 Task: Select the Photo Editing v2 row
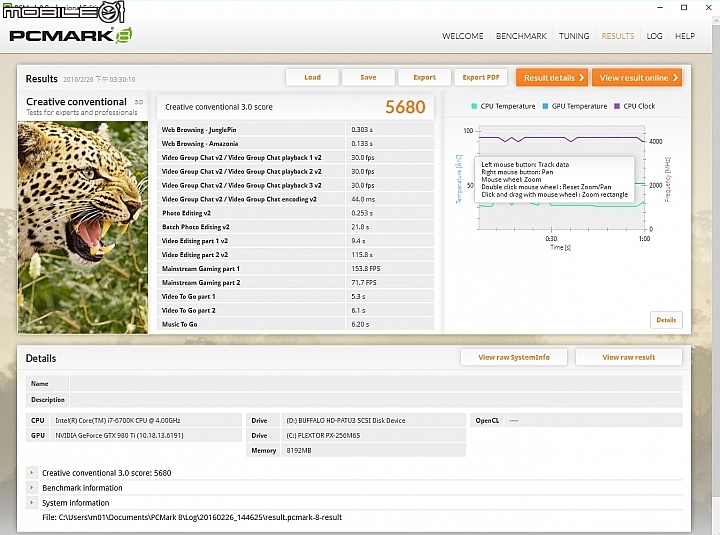[295, 213]
